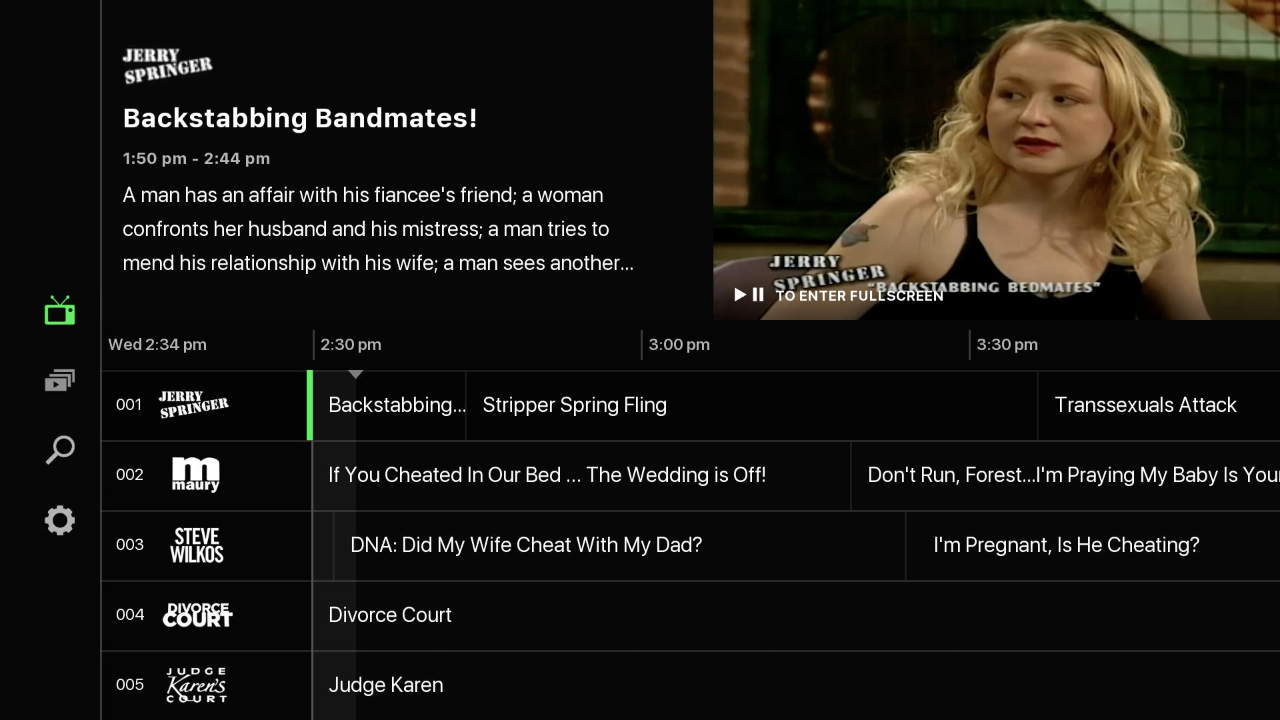The image size is (1280, 720).
Task: Click the video preview thumbnail
Action: pyautogui.click(x=996, y=160)
